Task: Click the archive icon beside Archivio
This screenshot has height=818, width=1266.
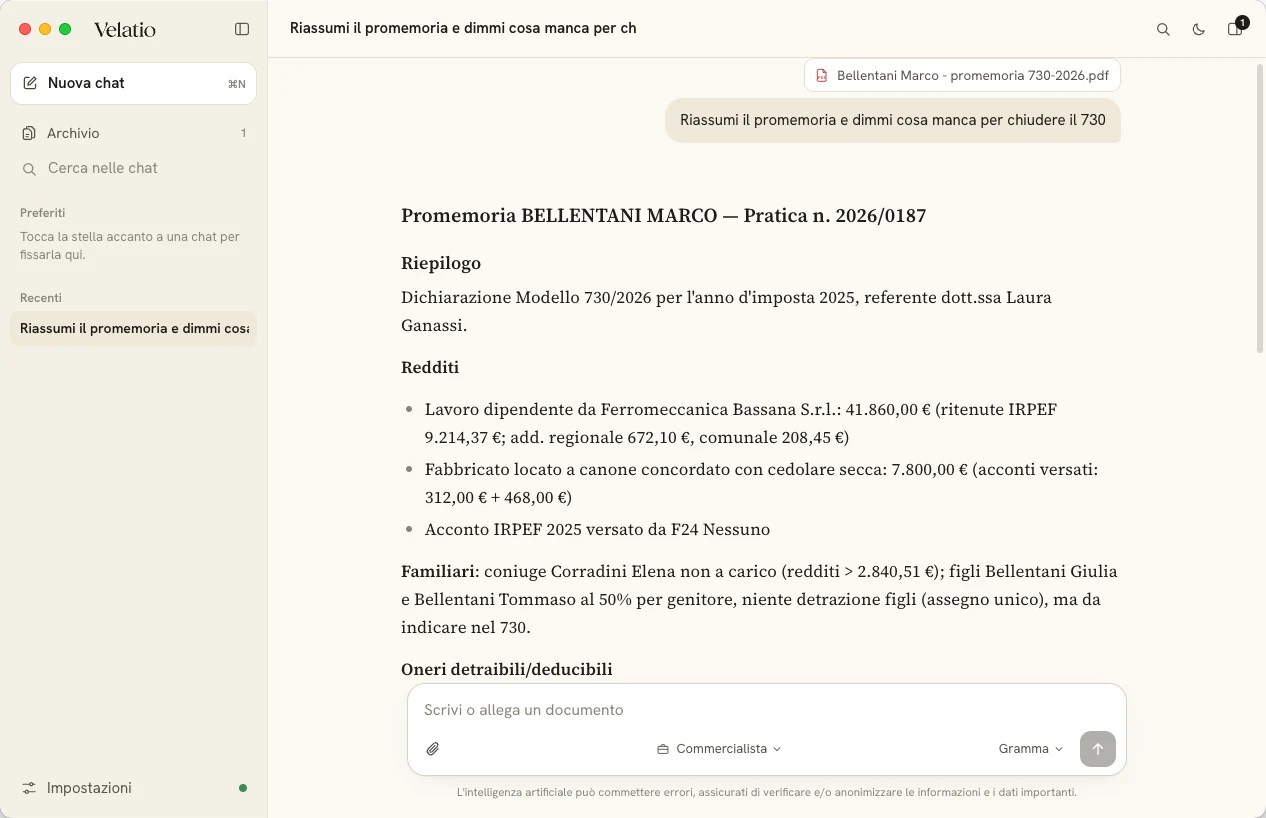Action: (x=29, y=133)
